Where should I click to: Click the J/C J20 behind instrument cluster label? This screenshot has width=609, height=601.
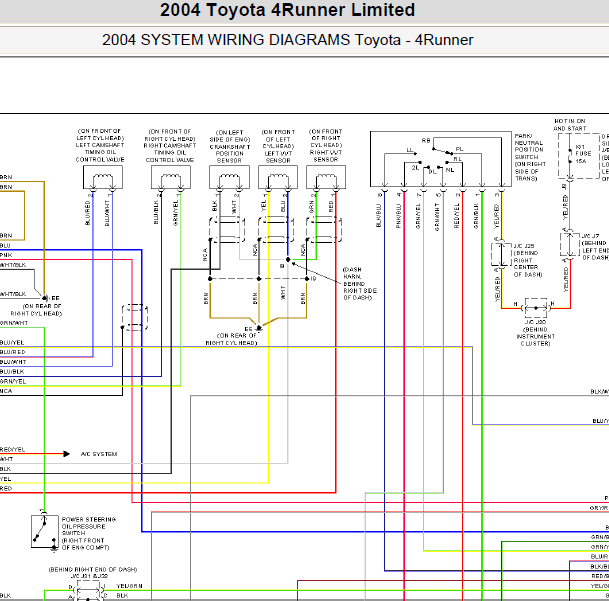(x=536, y=333)
